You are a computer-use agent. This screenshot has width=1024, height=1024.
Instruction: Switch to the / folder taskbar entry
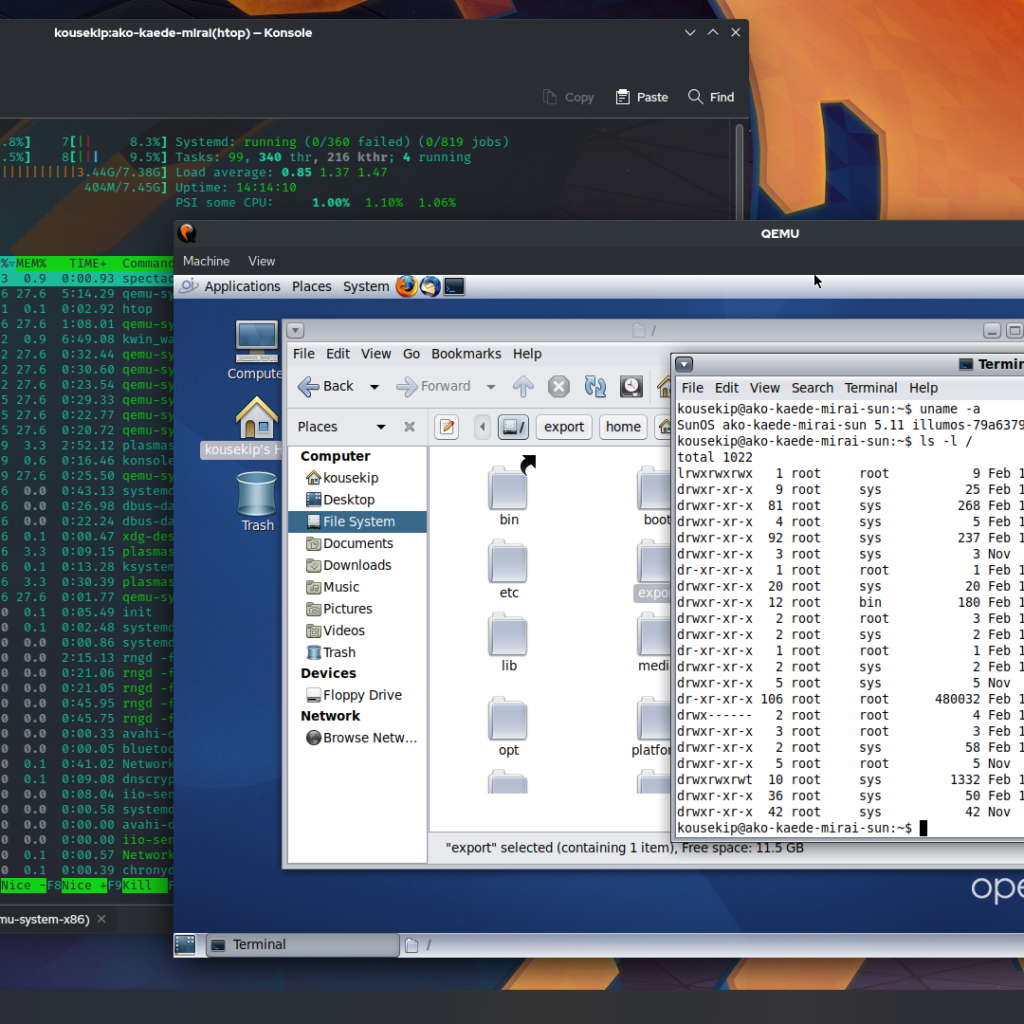point(418,944)
